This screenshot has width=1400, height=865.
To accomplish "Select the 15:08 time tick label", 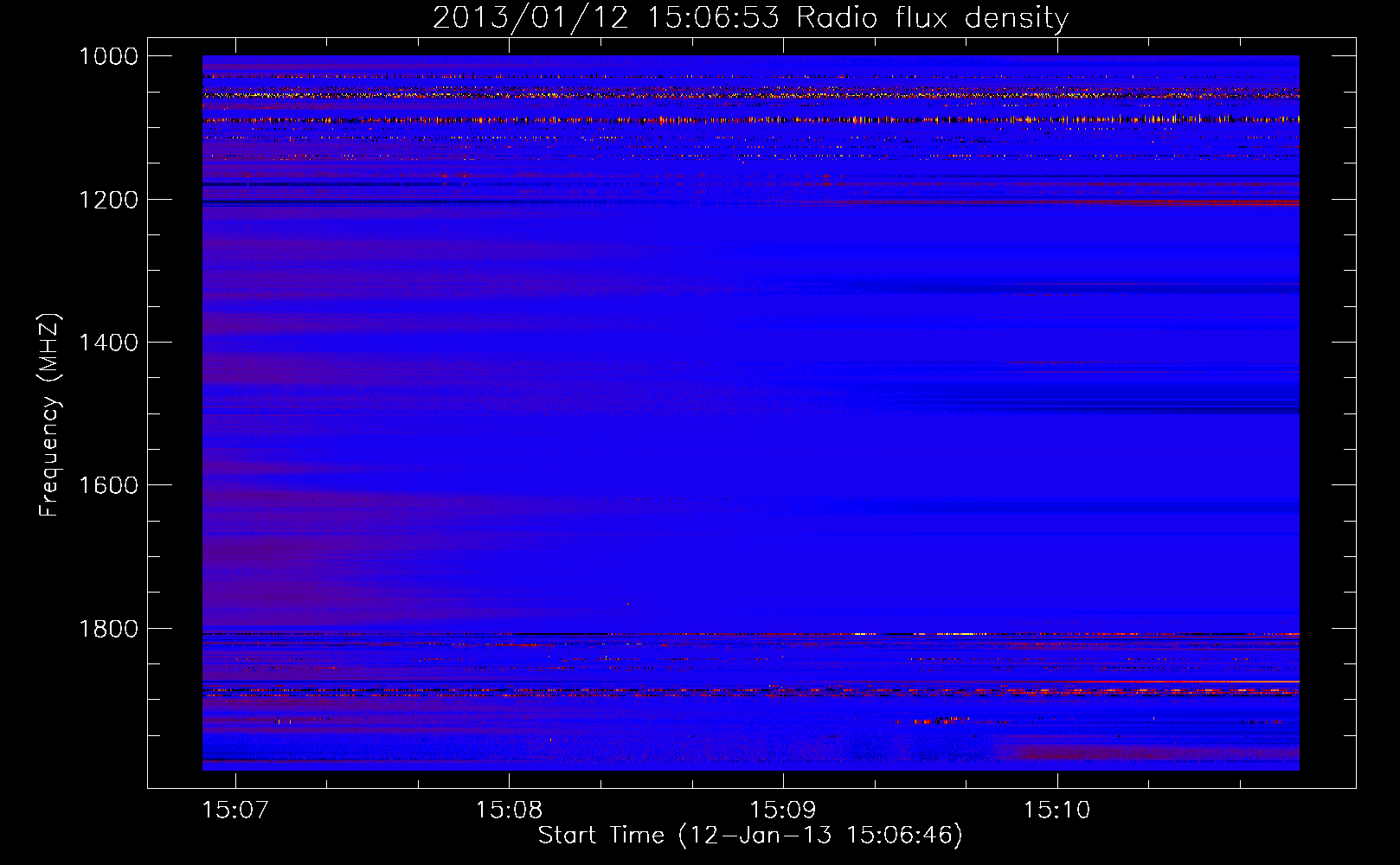I will coord(509,811).
